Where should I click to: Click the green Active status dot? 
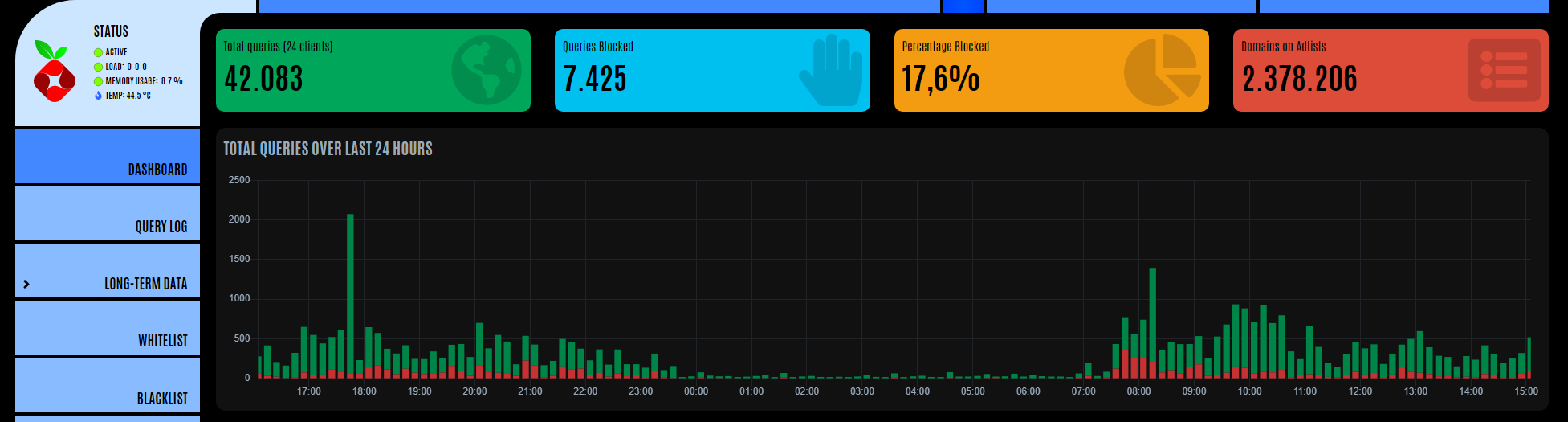(x=98, y=52)
